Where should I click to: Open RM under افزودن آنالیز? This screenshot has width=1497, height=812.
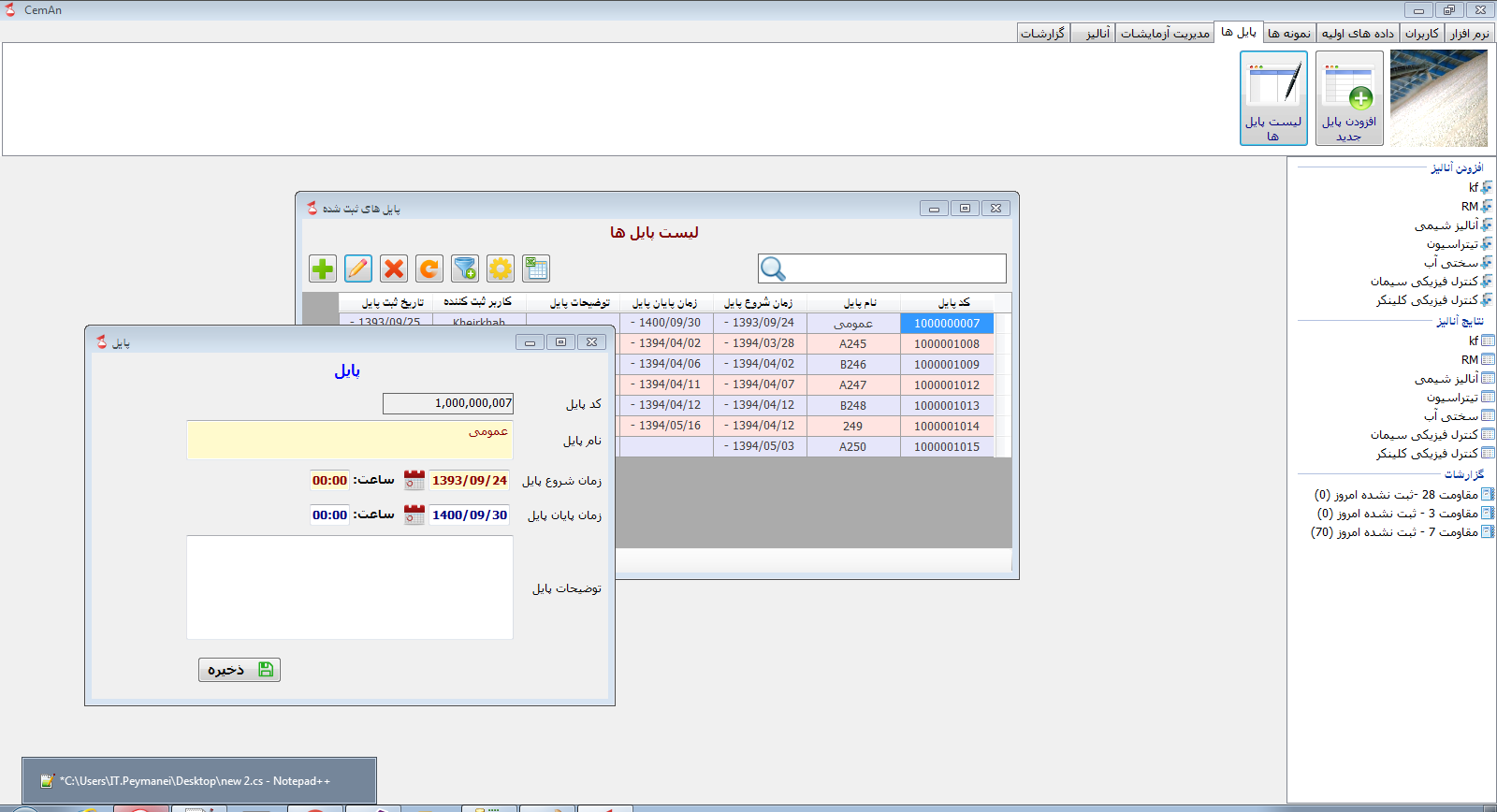pos(1477,207)
